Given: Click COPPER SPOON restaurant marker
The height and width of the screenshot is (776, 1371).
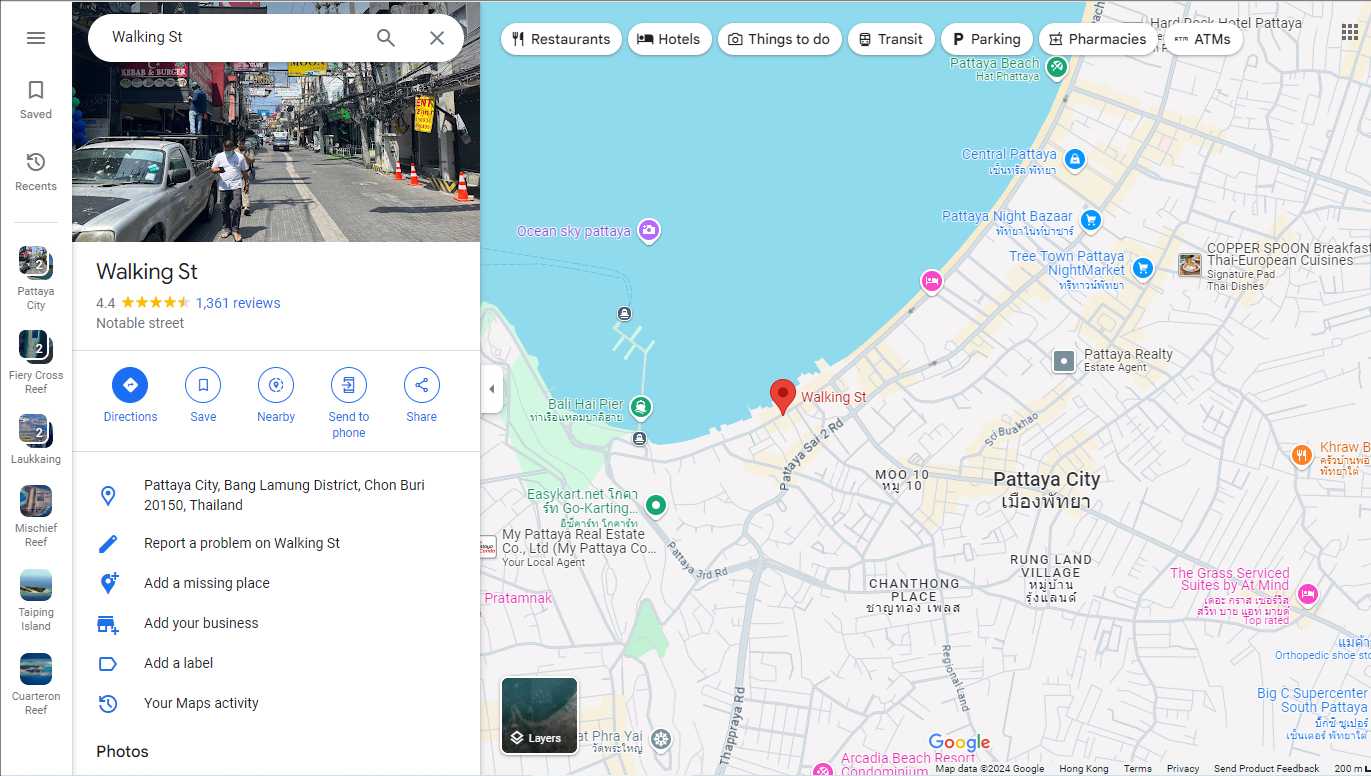Looking at the screenshot, I should tap(1190, 265).
